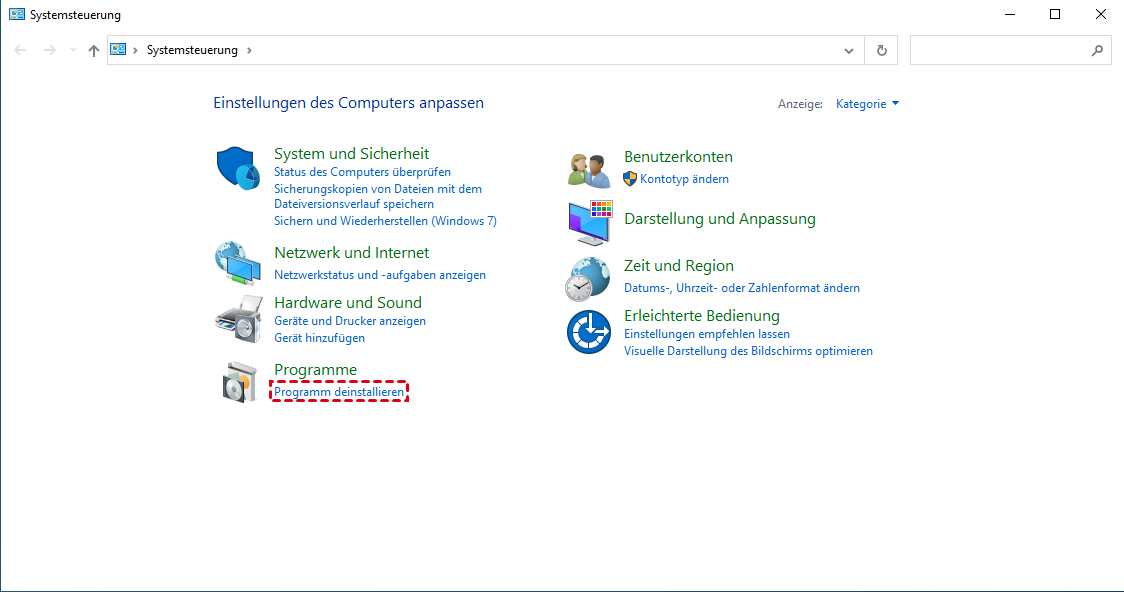Click Visuelle Darstellung des Bildschirms optimieren
Screen dimensions: 1124x592
click(748, 351)
